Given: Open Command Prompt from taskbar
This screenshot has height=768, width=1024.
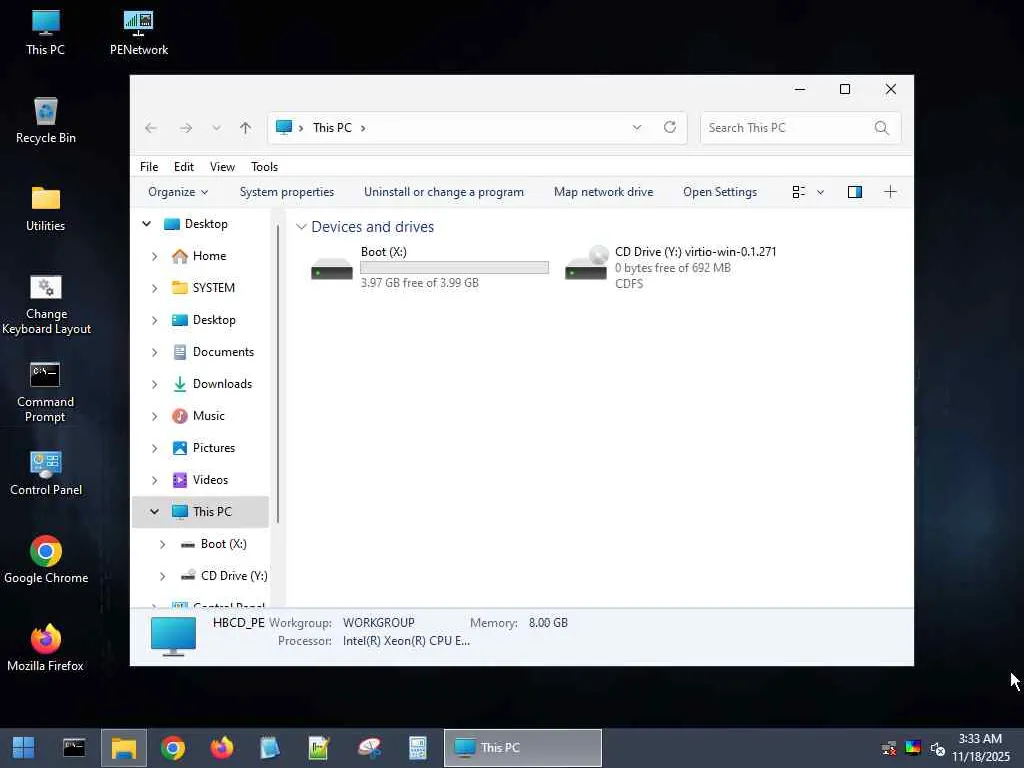Looking at the screenshot, I should point(74,748).
